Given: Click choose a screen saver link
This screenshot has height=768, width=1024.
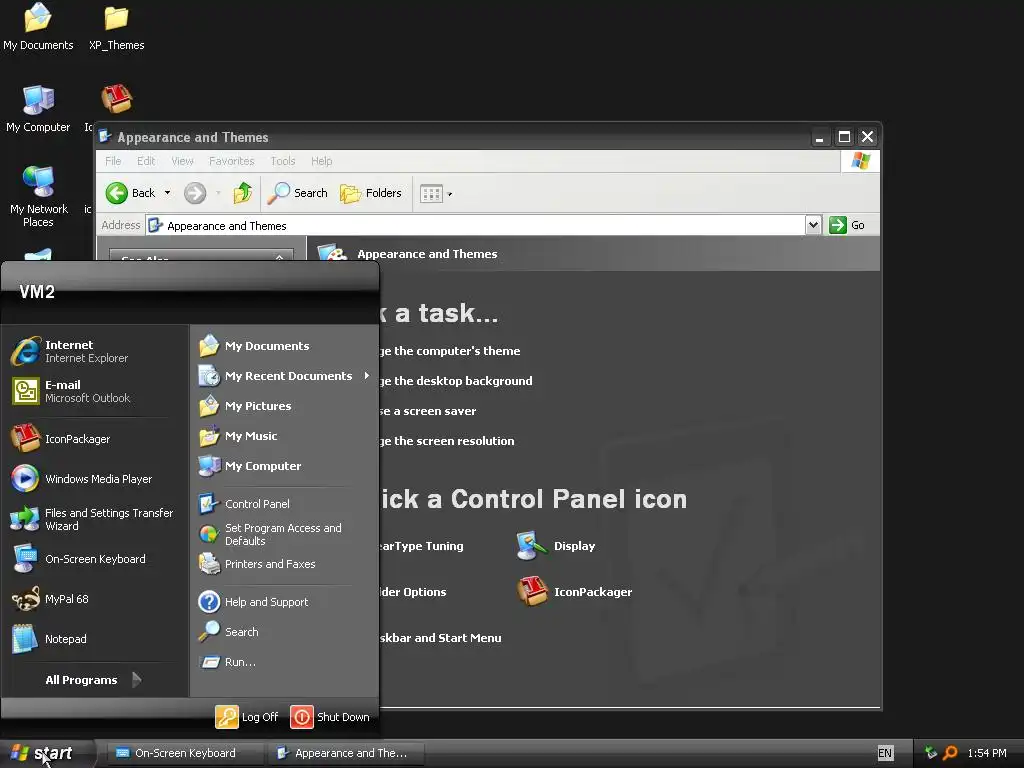Looking at the screenshot, I should click(x=428, y=411).
